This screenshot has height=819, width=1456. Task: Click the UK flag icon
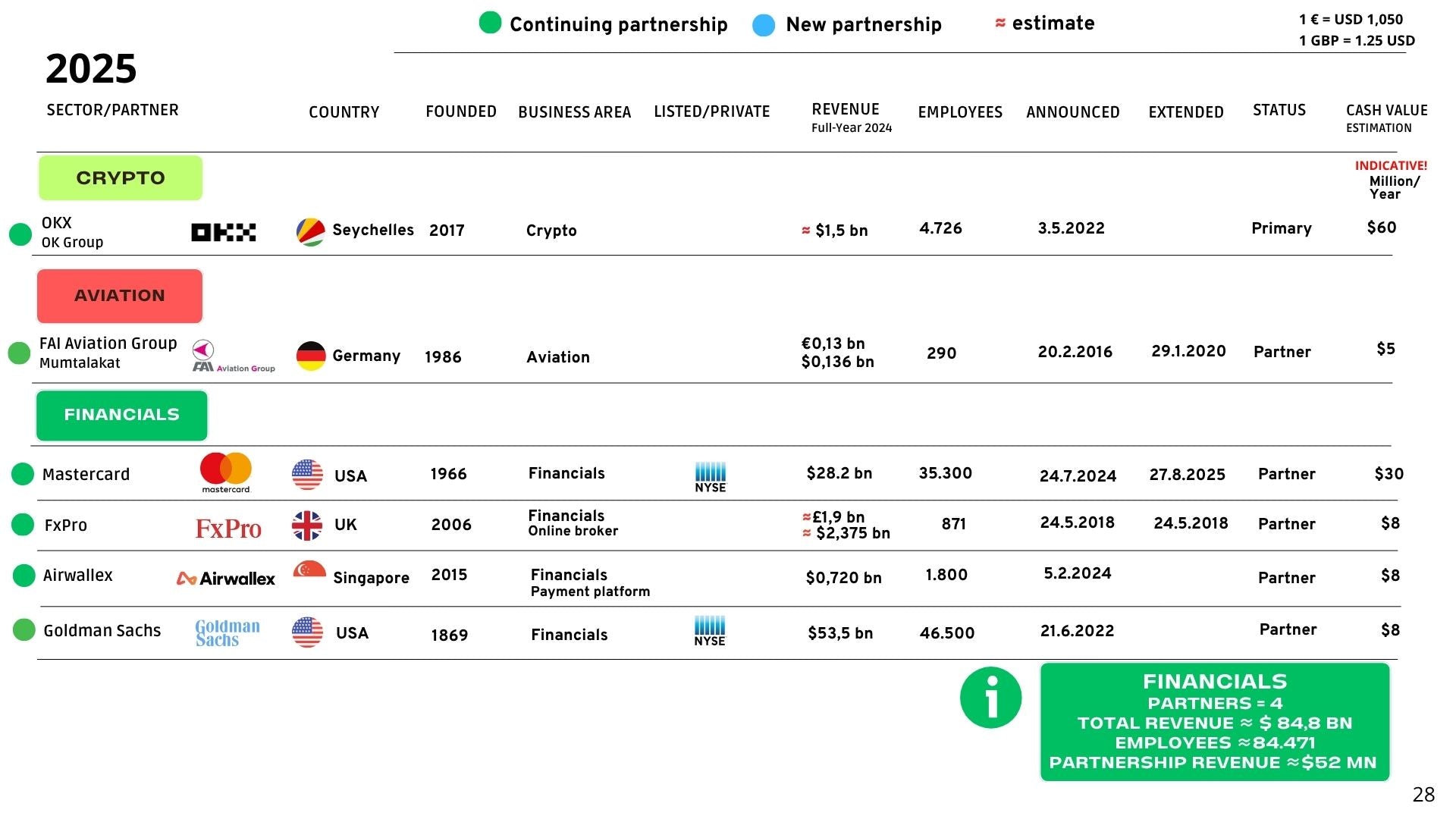[307, 525]
